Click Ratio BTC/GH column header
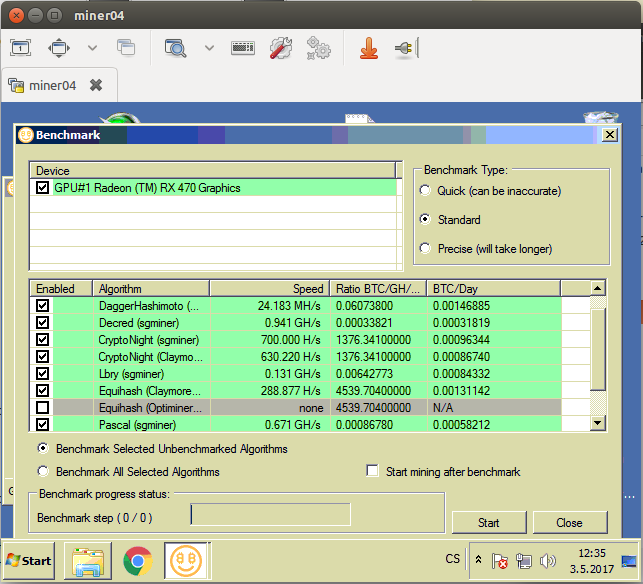This screenshot has height=584, width=643. 378,288
